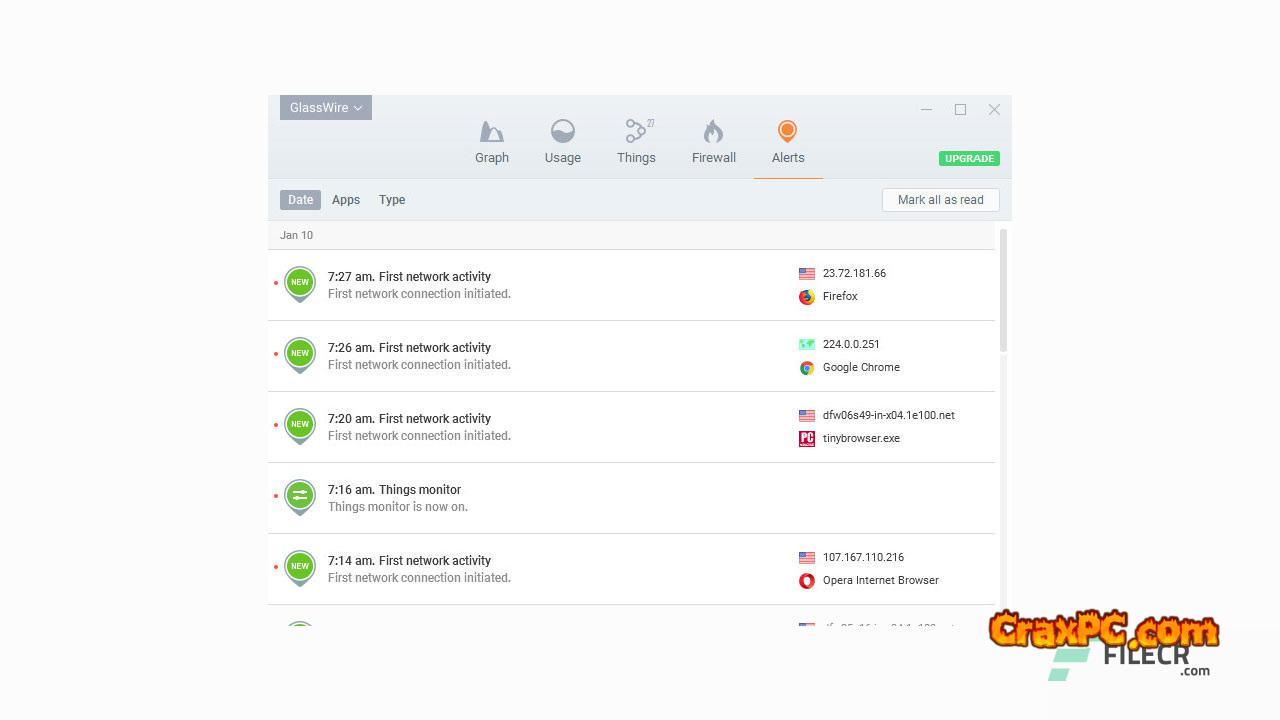This screenshot has height=720, width=1280.
Task: Click the US flag beside 23.72.181.66
Action: 807,274
